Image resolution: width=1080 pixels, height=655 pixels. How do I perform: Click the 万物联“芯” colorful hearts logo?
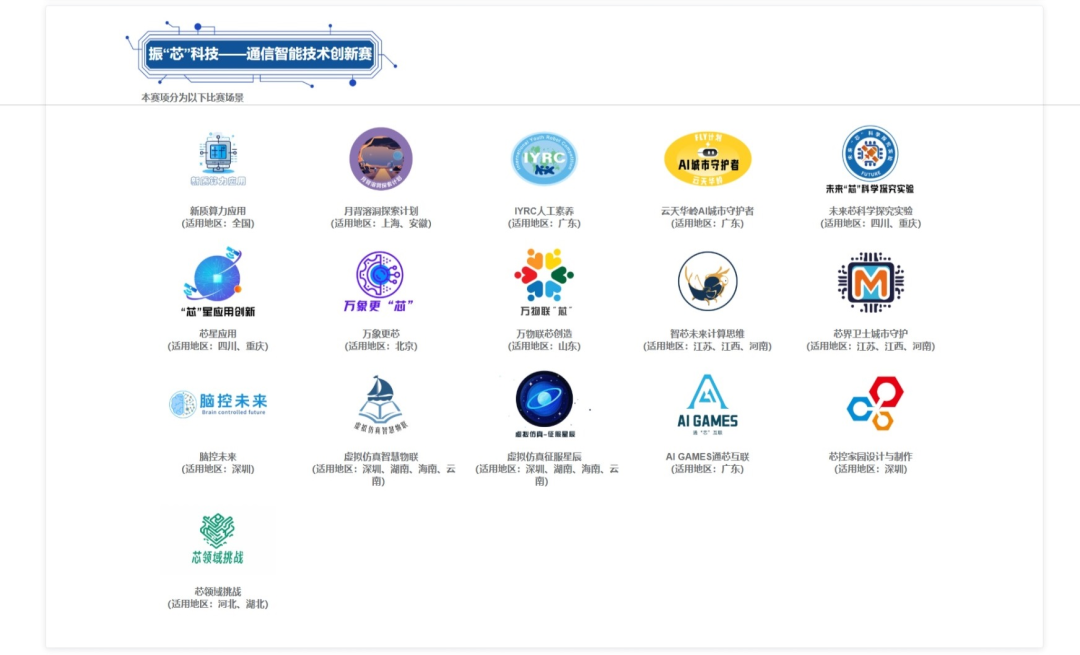(544, 282)
